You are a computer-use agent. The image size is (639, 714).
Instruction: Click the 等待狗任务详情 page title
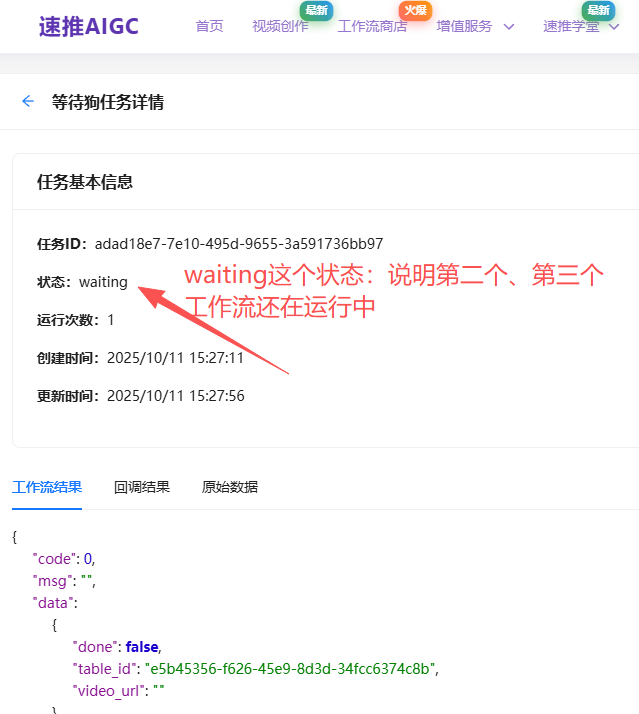(107, 102)
